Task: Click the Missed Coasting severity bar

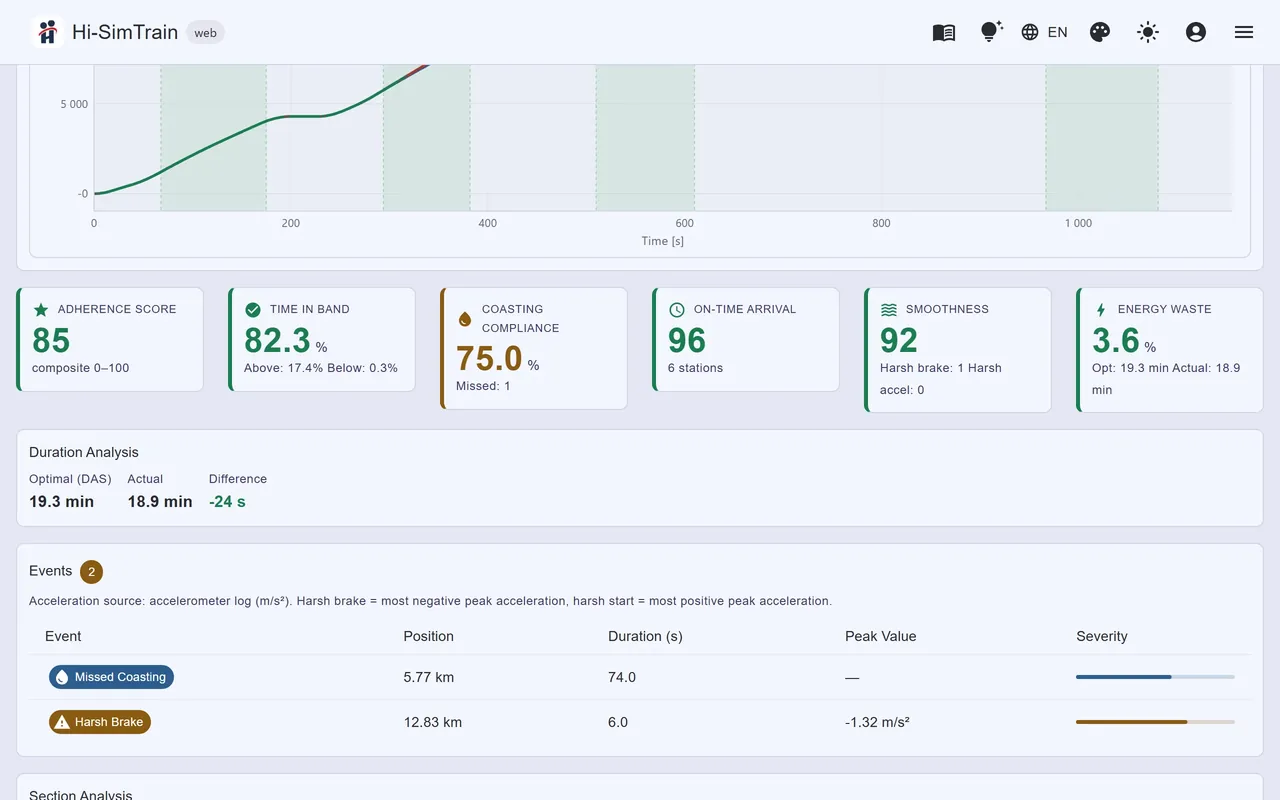Action: pyautogui.click(x=1155, y=677)
